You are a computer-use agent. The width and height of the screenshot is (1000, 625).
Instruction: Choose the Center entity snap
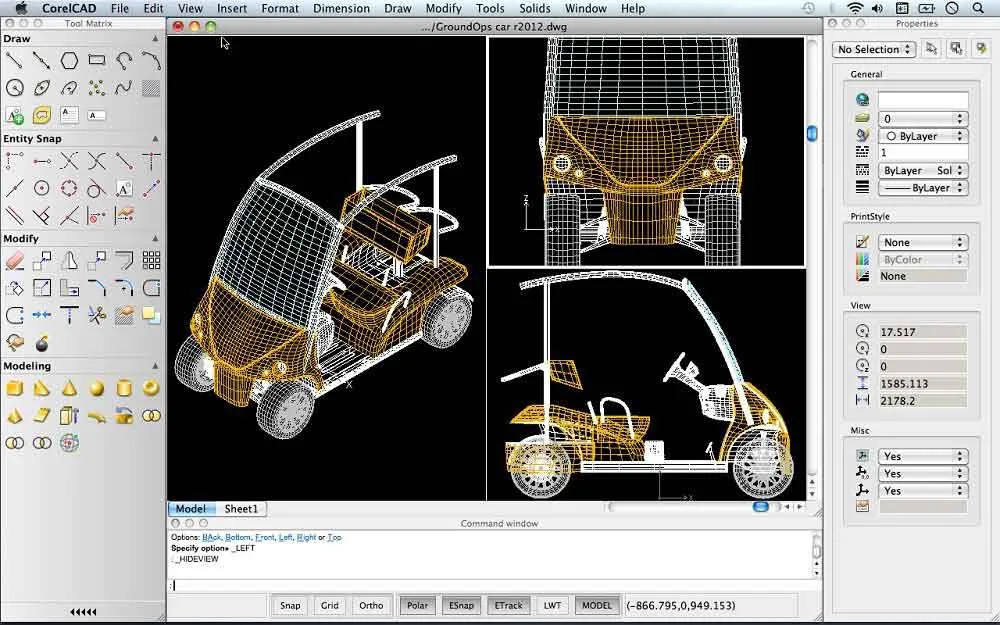(41, 188)
